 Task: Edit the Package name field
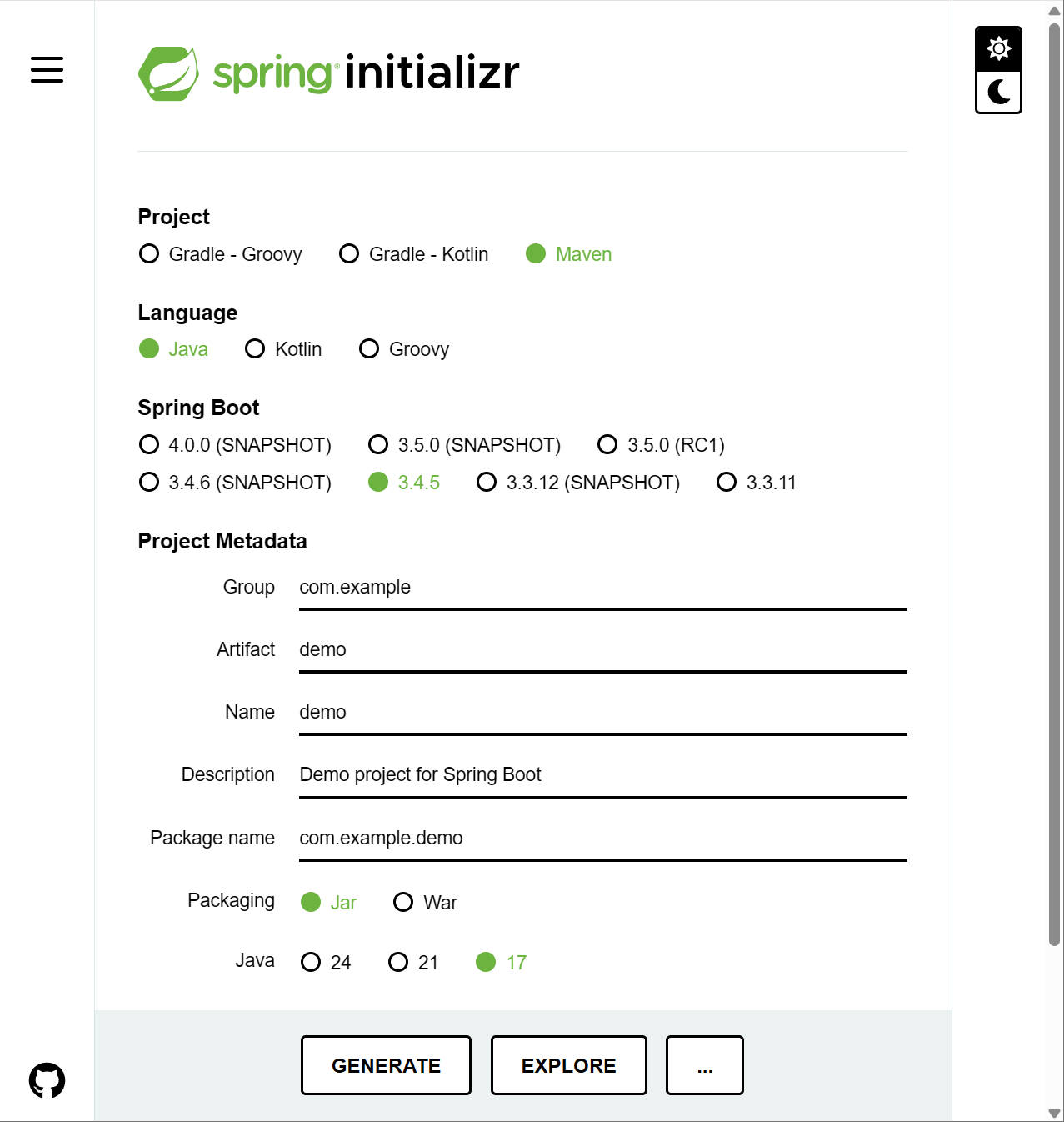[x=602, y=839]
